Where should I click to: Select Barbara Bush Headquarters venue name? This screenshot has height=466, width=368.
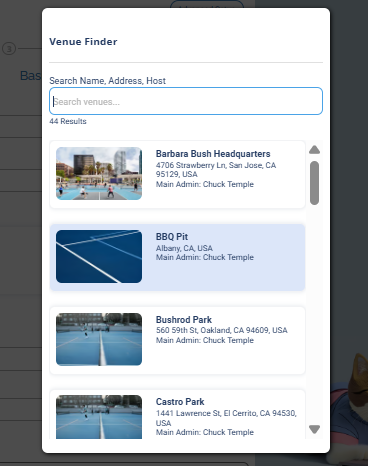(213, 154)
